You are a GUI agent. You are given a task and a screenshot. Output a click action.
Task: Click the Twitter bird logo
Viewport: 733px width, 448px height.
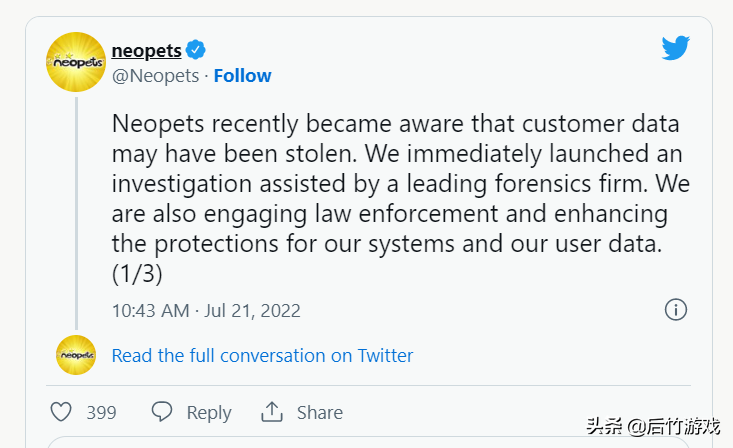[676, 48]
